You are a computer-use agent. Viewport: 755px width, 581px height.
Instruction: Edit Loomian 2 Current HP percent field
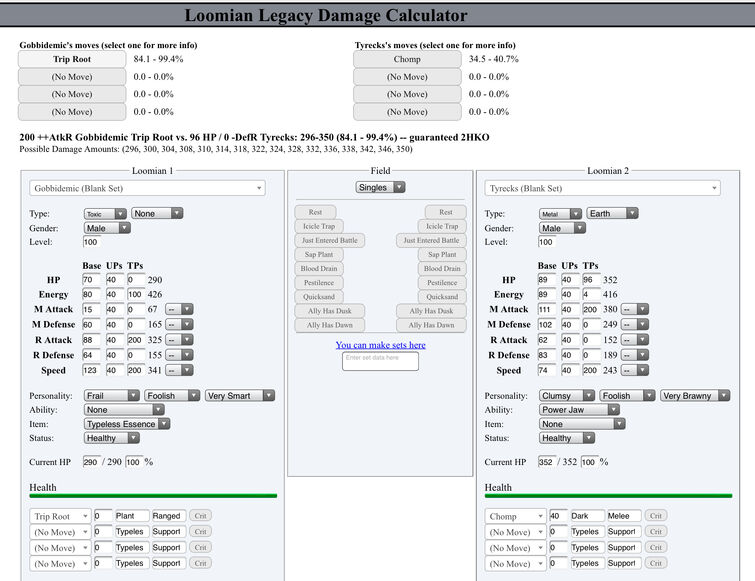(x=589, y=462)
